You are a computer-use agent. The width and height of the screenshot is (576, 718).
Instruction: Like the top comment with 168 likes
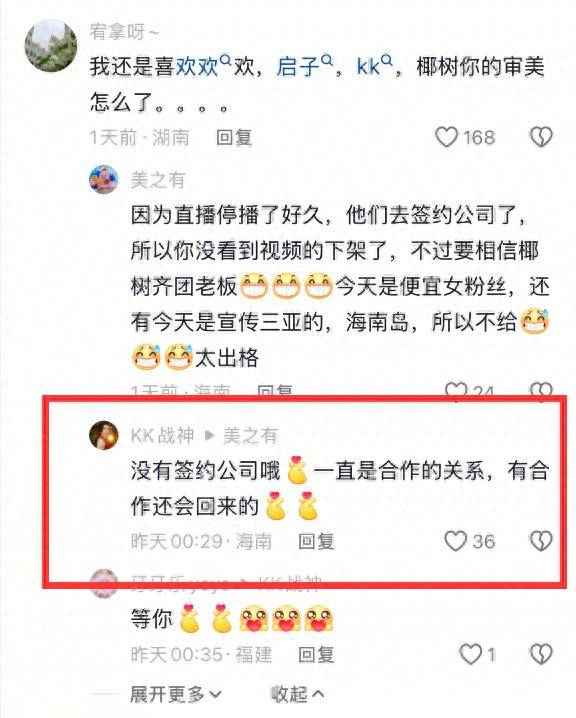tap(446, 137)
